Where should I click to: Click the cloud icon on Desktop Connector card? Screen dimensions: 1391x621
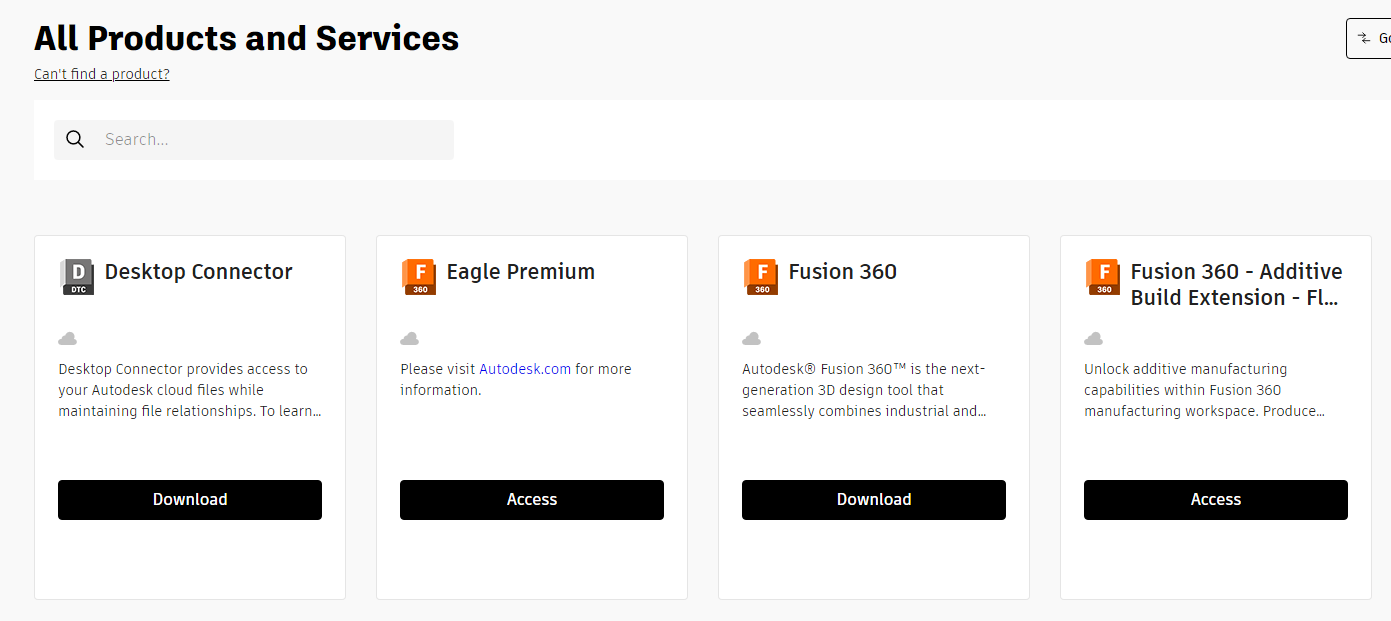(x=68, y=339)
